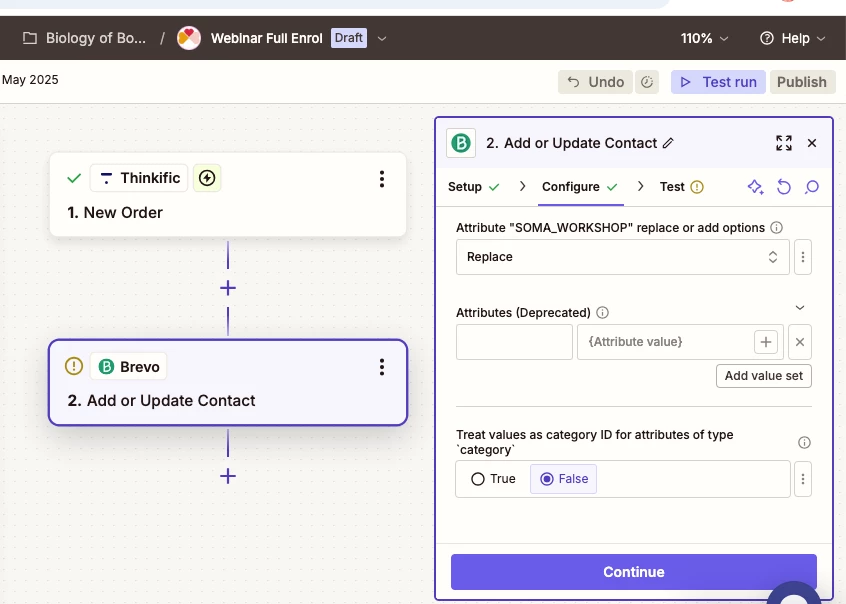The width and height of the screenshot is (846, 604).
Task: Close the Add or Update Contact panel
Action: point(812,143)
